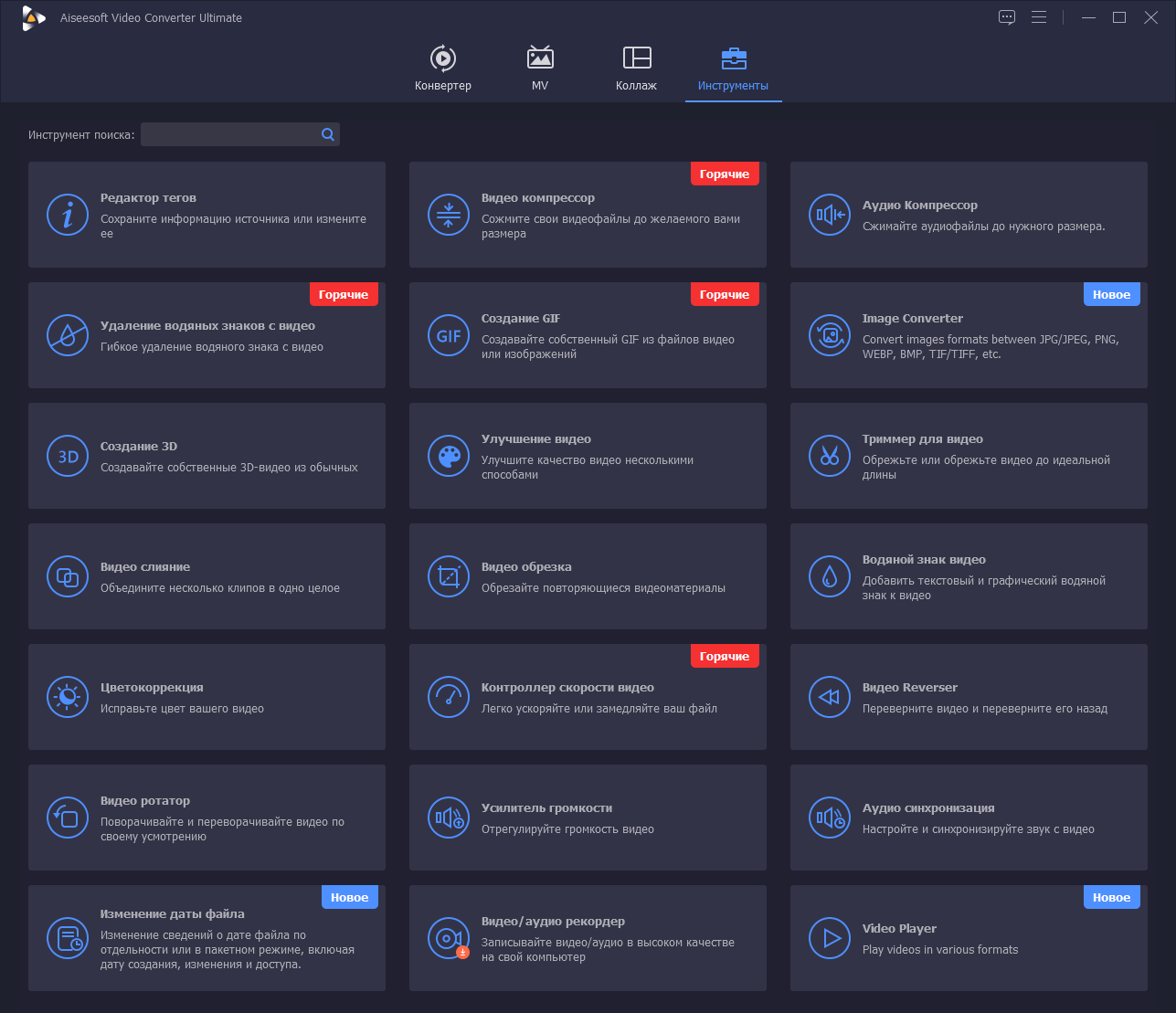
Task: Open the Редактор тегов info icon
Action: pyautogui.click(x=68, y=215)
